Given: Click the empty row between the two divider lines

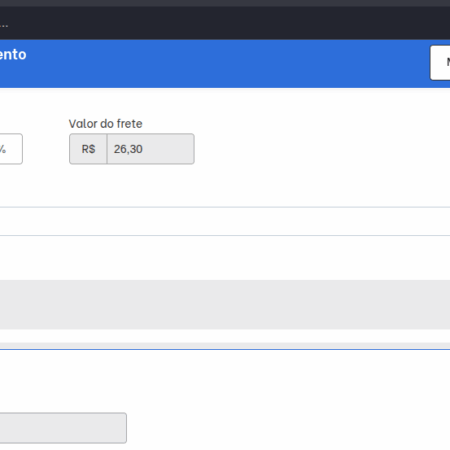Looking at the screenshot, I should click(x=225, y=221).
